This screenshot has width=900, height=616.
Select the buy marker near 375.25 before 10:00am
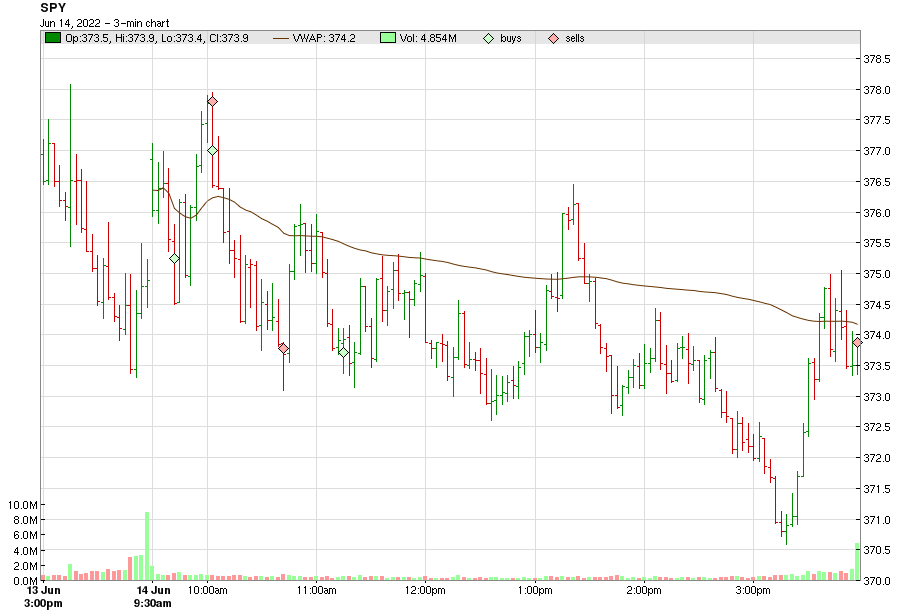pos(174,258)
